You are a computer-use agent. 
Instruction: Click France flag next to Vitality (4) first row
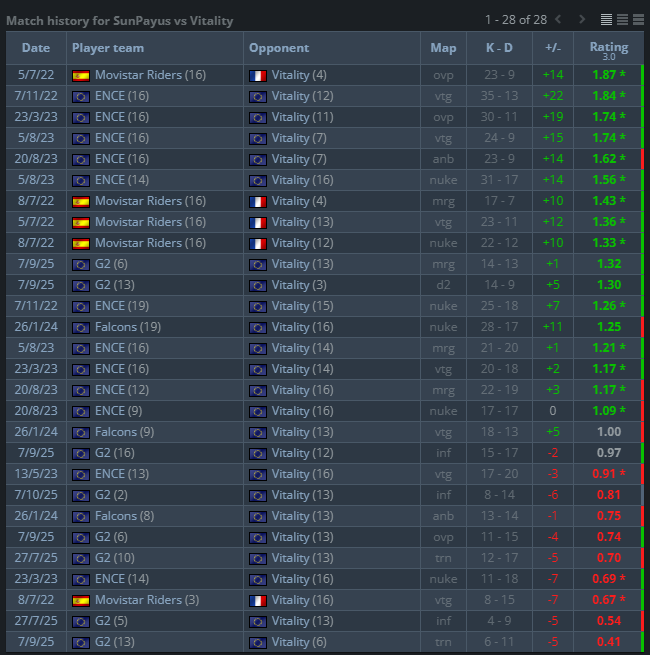pyautogui.click(x=258, y=76)
